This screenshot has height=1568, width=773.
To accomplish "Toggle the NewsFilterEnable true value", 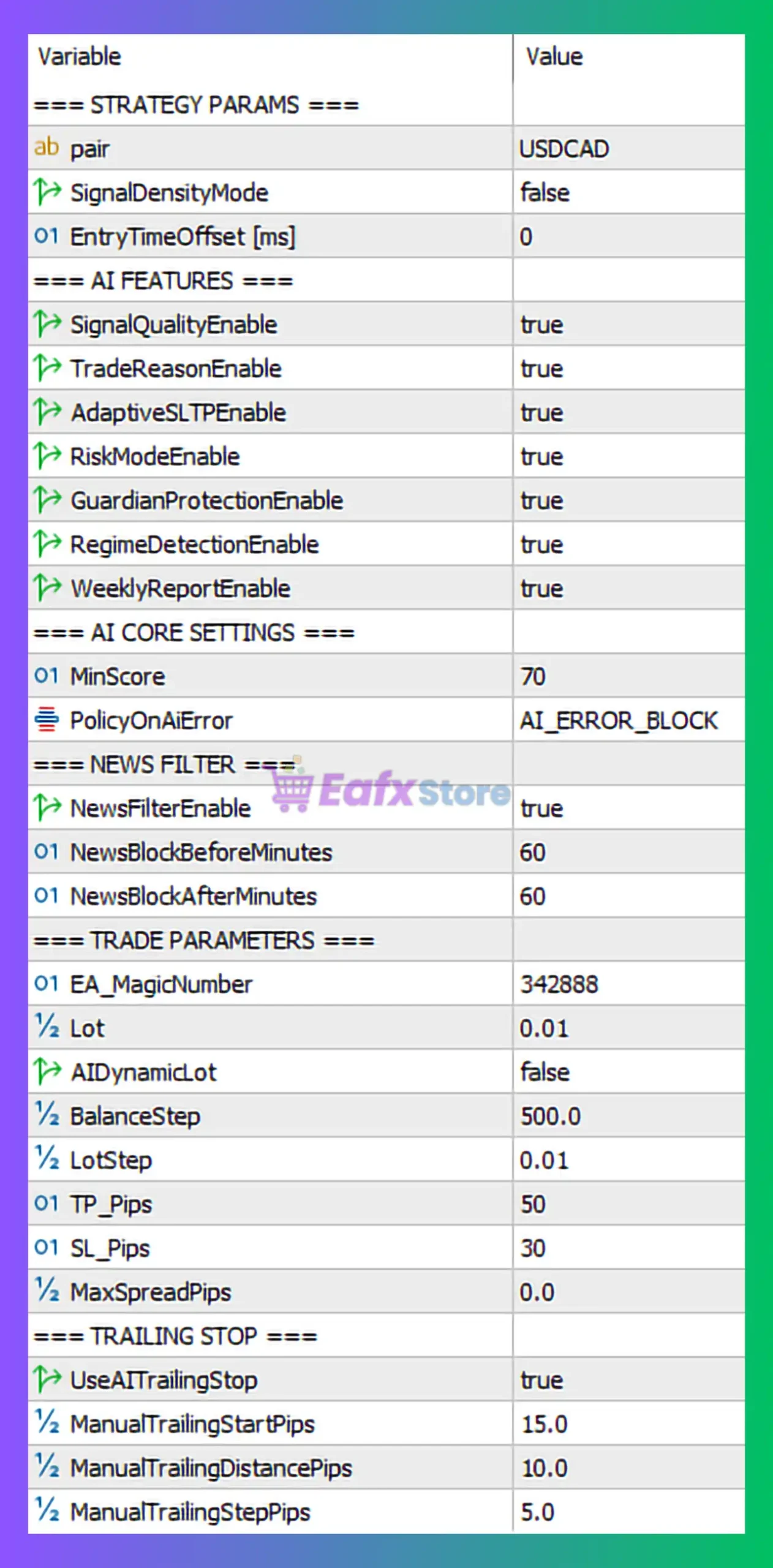I will 541,809.
